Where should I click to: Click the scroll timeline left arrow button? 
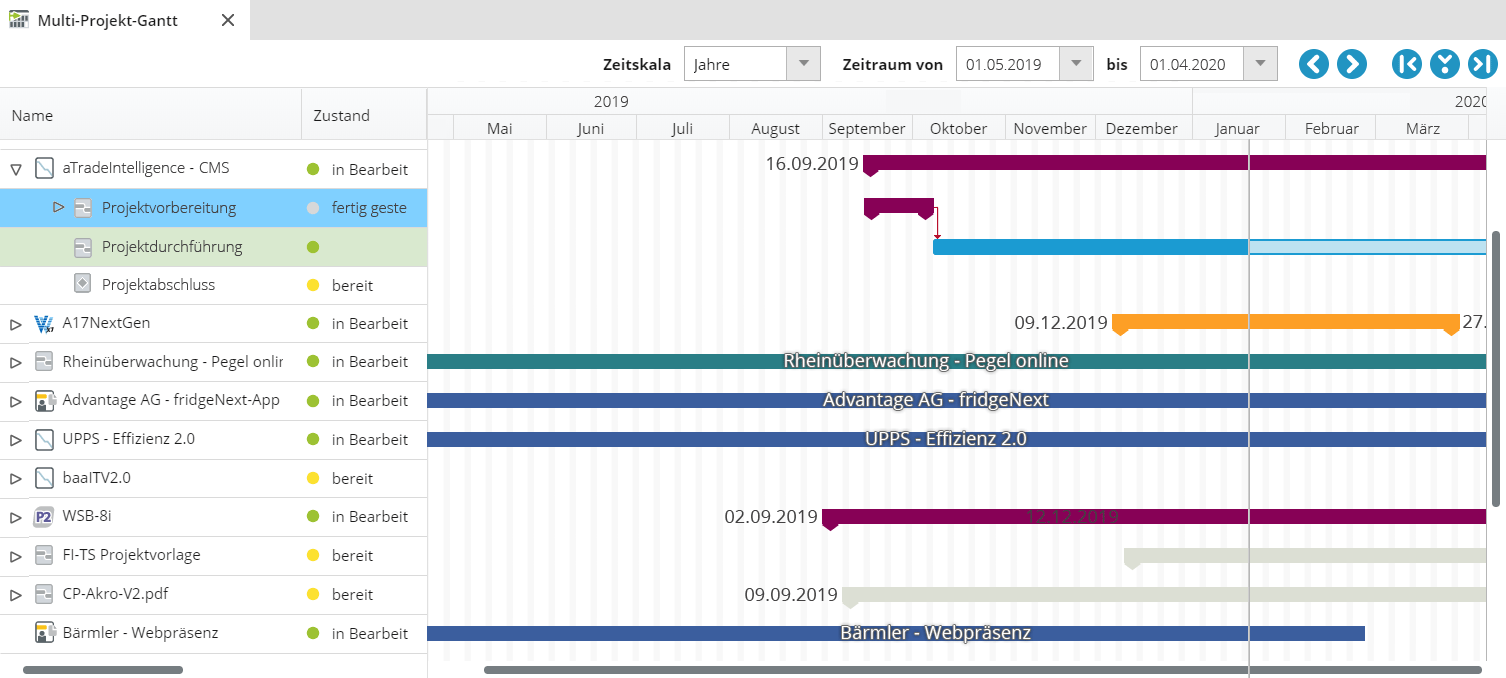tap(1314, 64)
